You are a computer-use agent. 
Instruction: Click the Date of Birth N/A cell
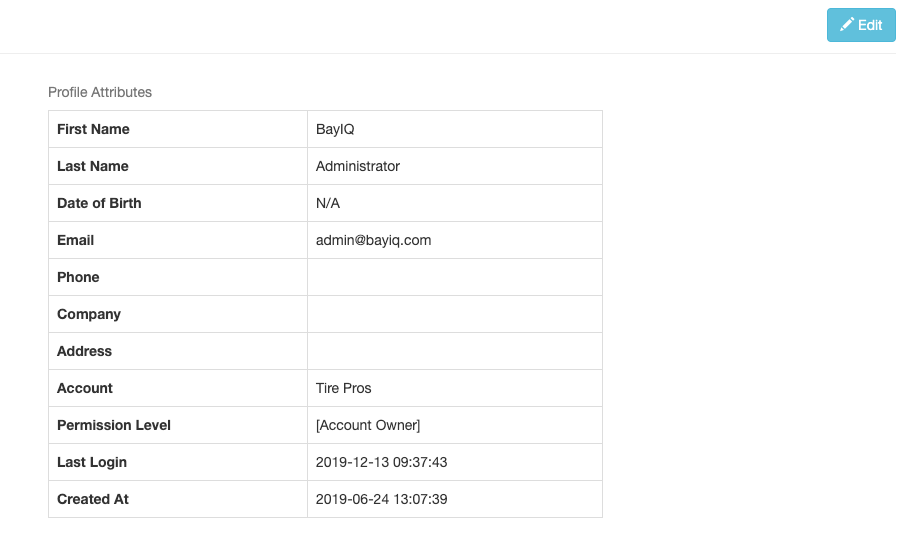click(454, 203)
